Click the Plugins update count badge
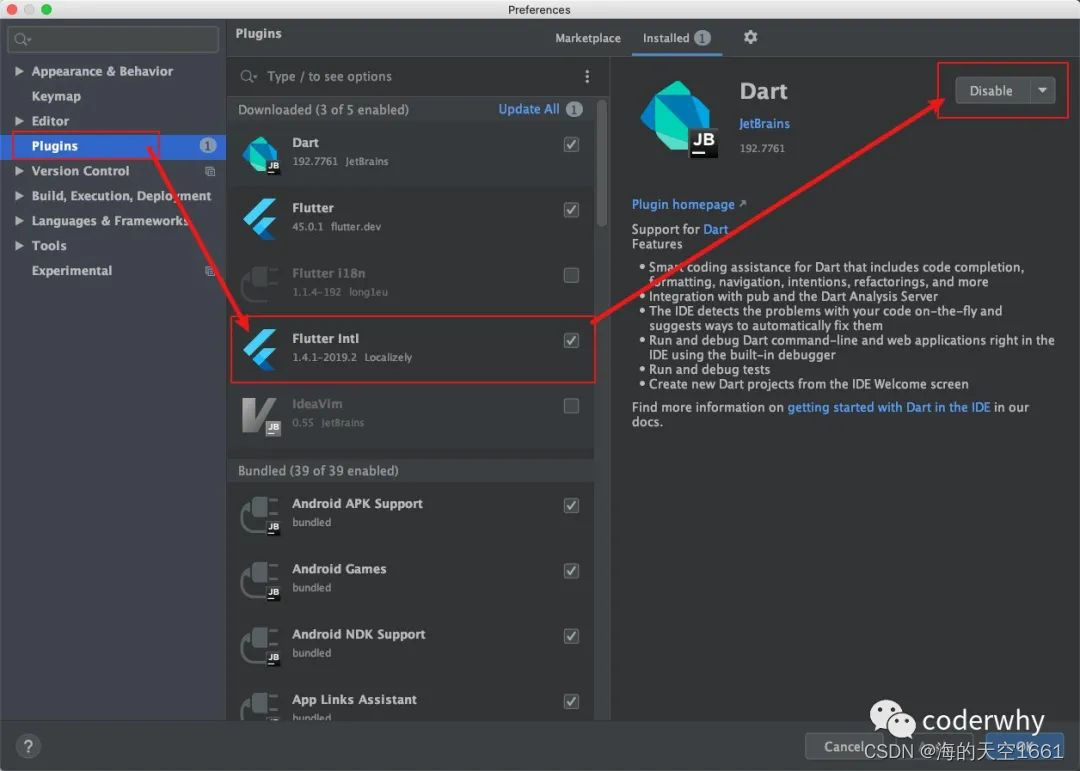Viewport: 1080px width, 771px height. tap(207, 145)
